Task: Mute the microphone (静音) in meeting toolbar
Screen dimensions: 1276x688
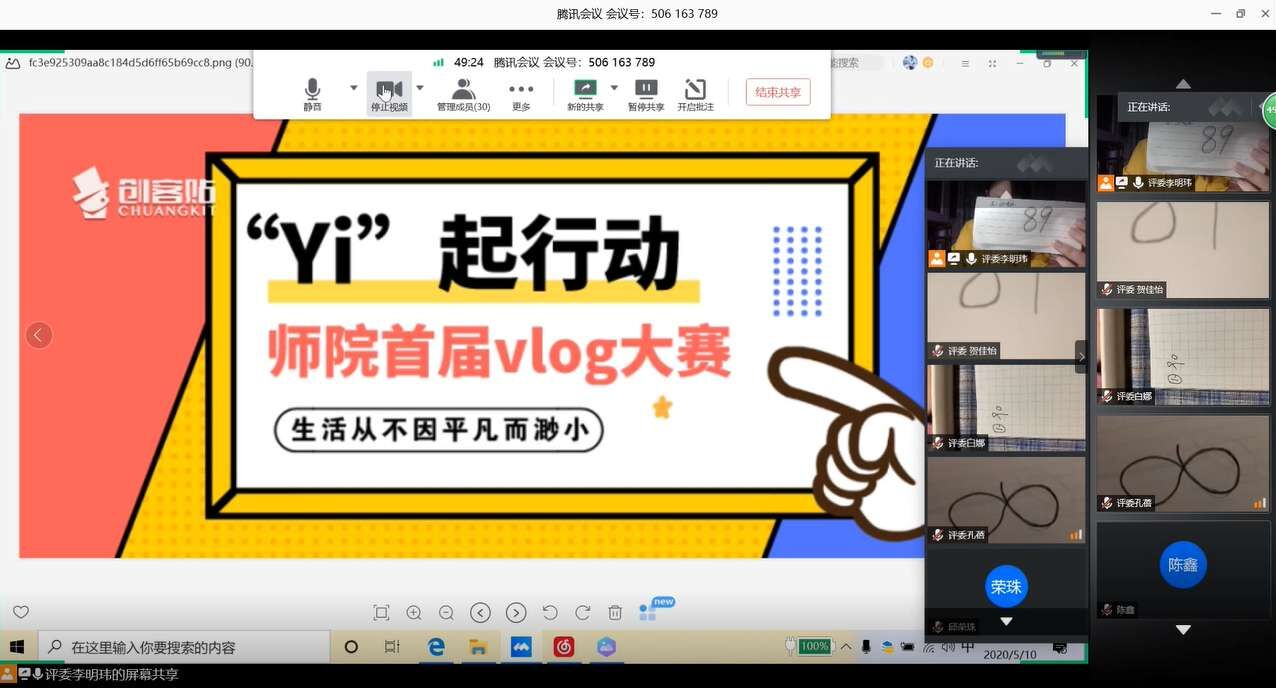Action: pyautogui.click(x=313, y=93)
